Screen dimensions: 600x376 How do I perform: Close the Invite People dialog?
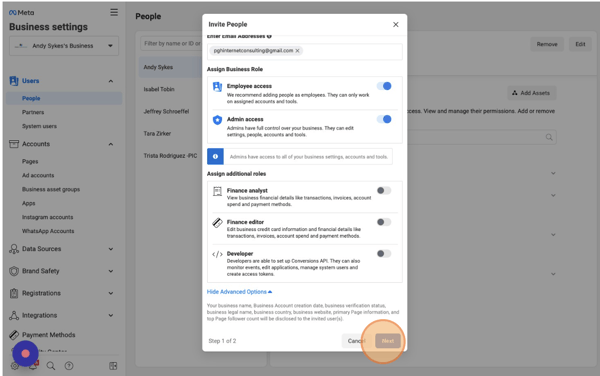(x=396, y=24)
